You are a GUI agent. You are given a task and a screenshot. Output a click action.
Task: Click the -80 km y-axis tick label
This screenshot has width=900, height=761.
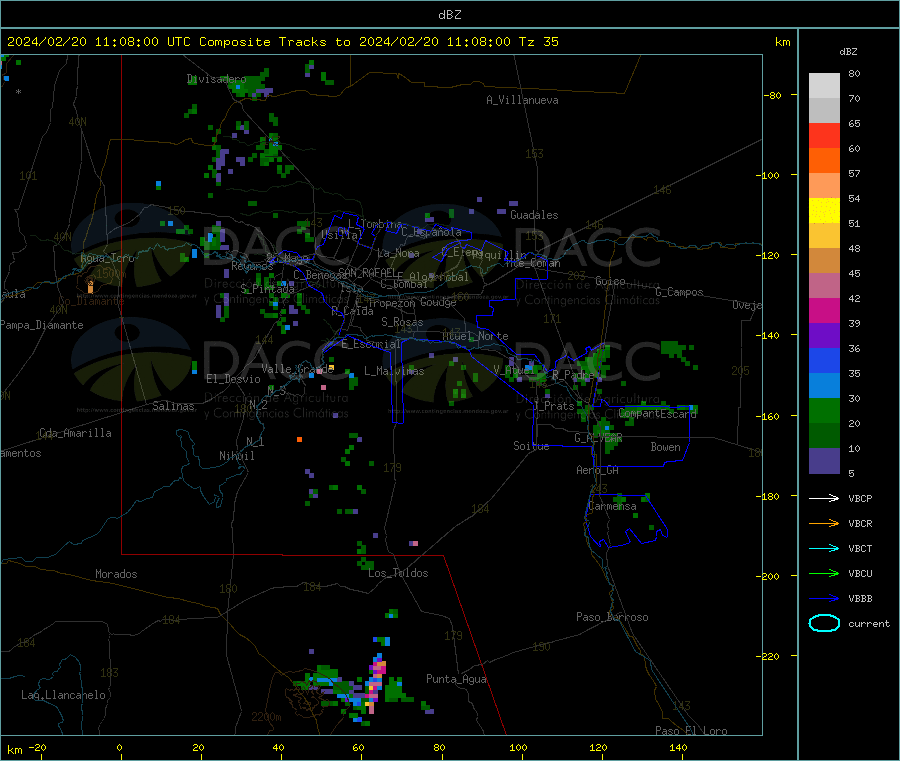click(771, 95)
